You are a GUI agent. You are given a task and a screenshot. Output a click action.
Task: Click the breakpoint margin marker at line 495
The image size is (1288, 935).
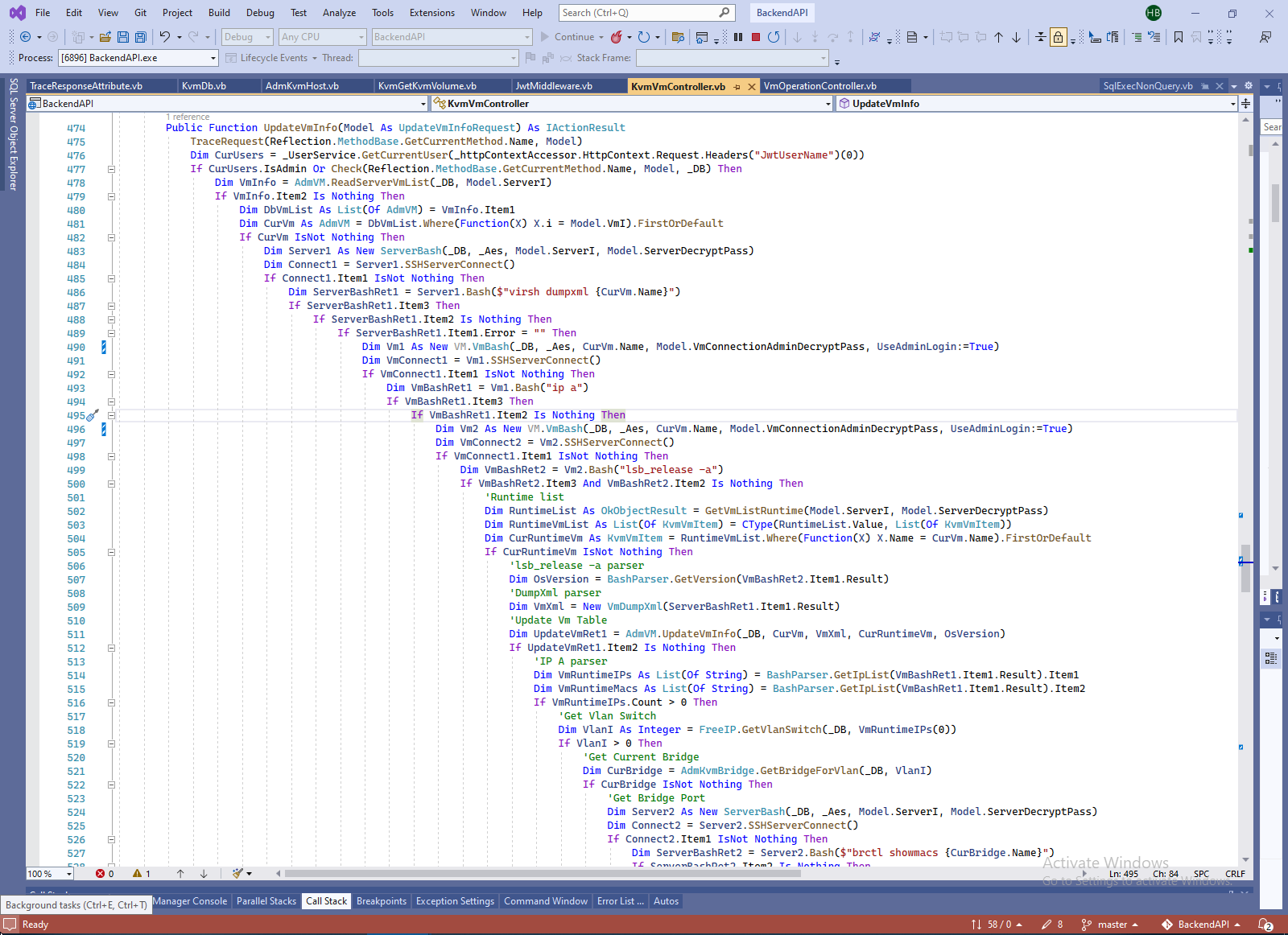click(92, 415)
